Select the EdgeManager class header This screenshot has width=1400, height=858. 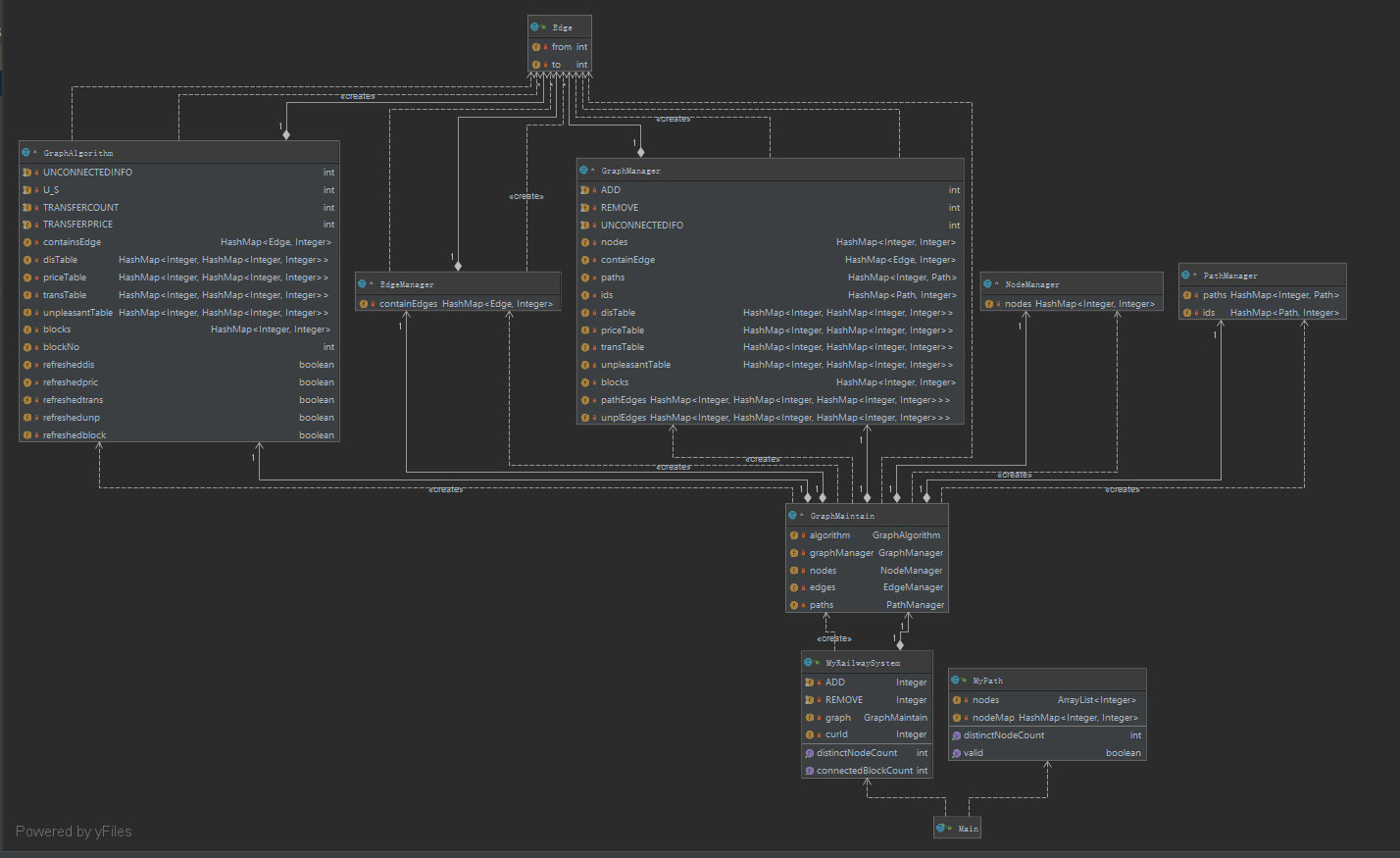pyautogui.click(x=407, y=284)
